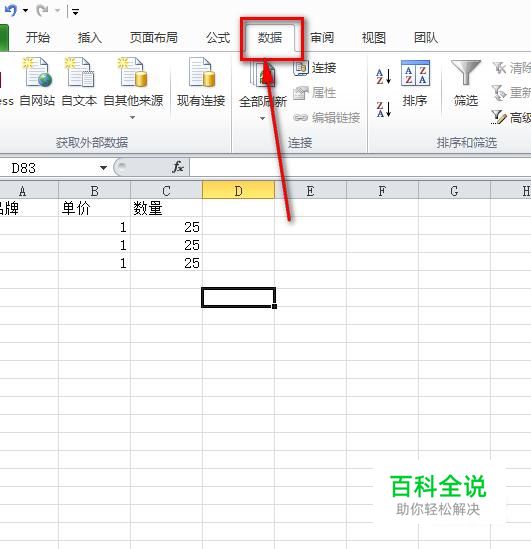Click the last 25 value in column C
The height and width of the screenshot is (549, 531).
coord(166,263)
